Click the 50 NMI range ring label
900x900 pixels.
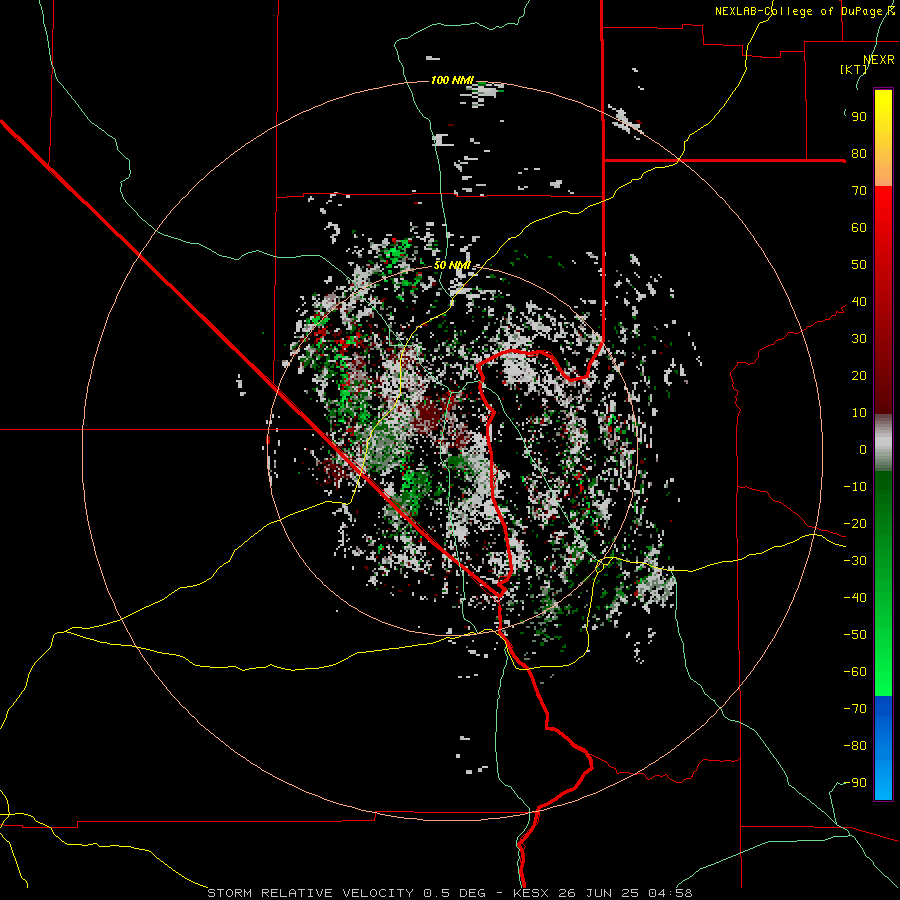452,265
